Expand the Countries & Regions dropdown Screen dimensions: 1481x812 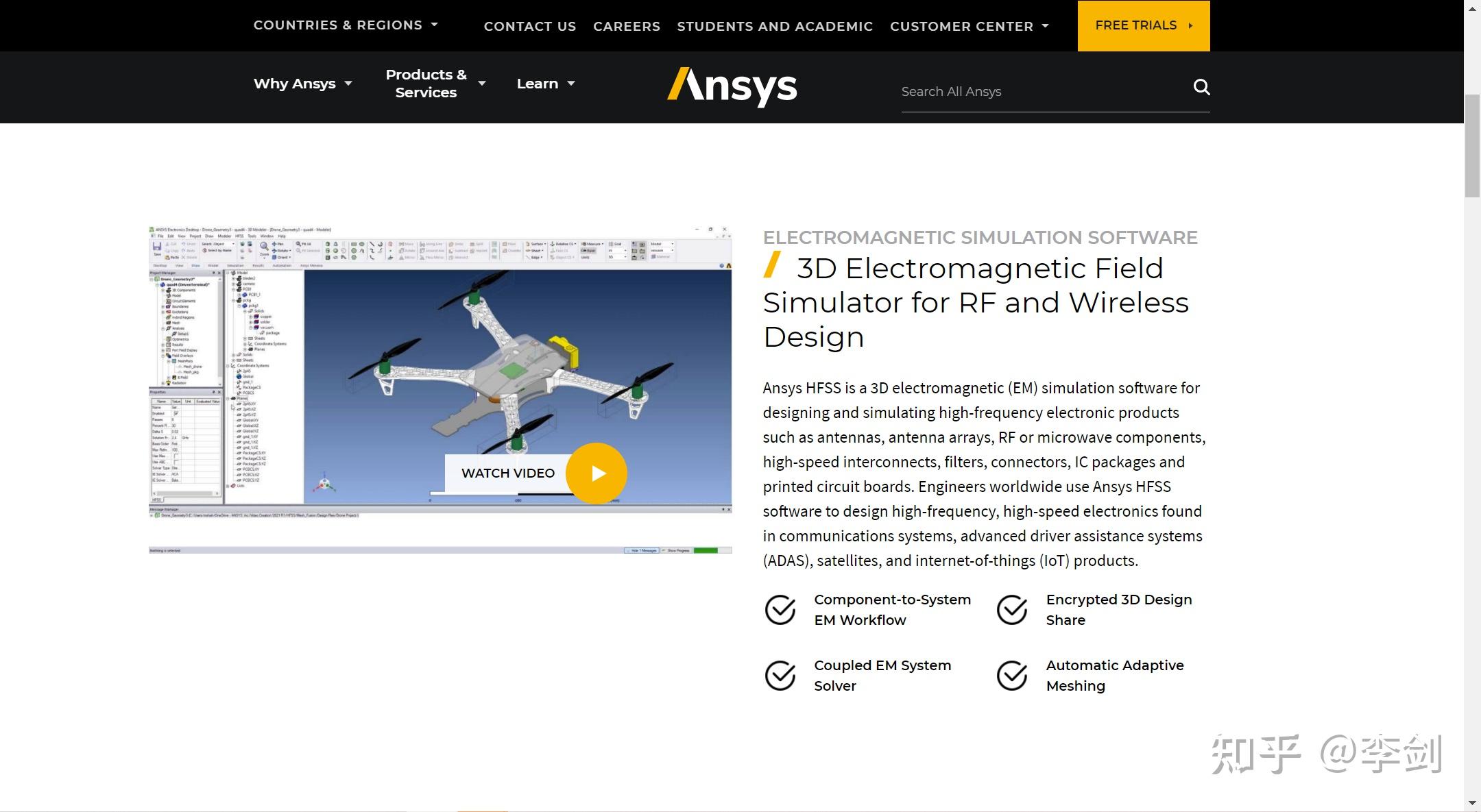coord(346,25)
